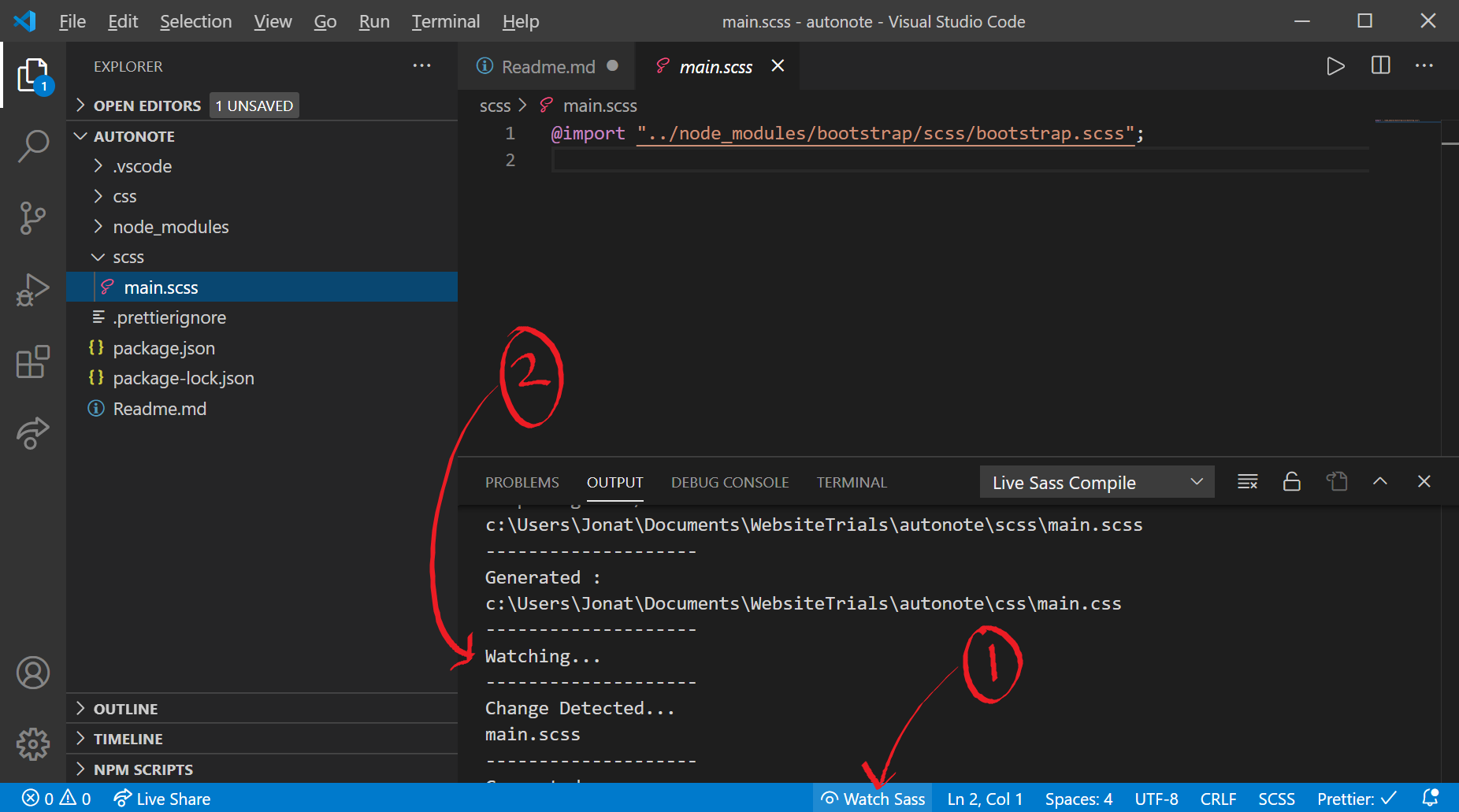
Task: Open the Search view in activity bar
Action: (x=33, y=146)
